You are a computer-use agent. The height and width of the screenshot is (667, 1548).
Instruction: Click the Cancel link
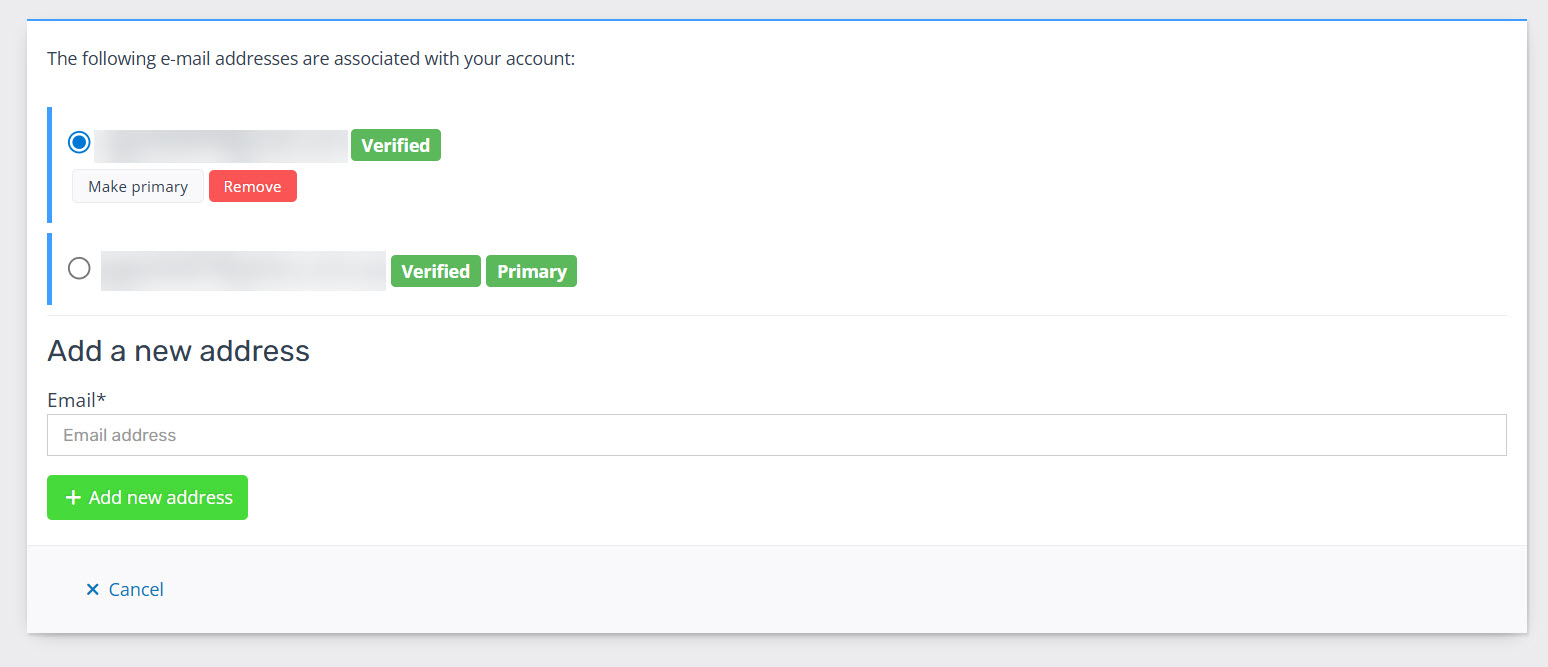click(x=136, y=590)
